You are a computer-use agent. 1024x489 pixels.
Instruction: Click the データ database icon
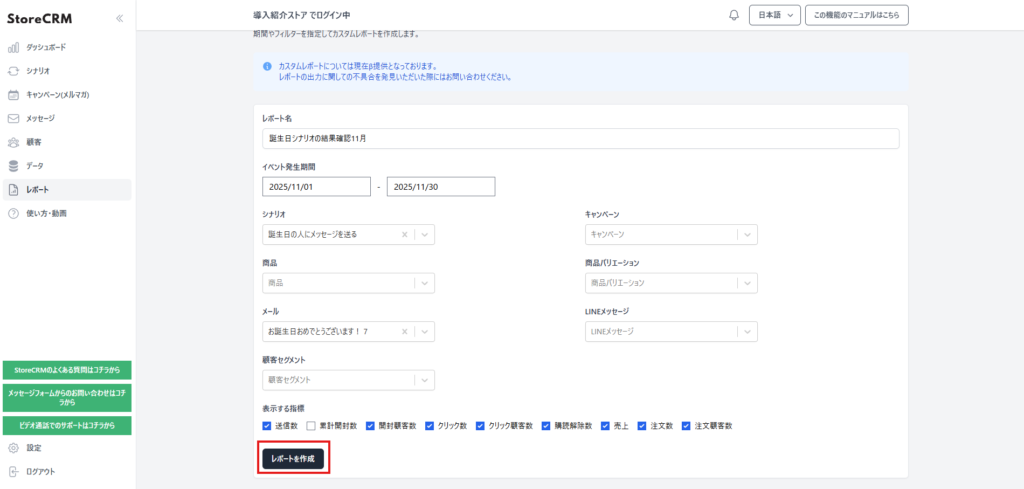pyautogui.click(x=13, y=165)
